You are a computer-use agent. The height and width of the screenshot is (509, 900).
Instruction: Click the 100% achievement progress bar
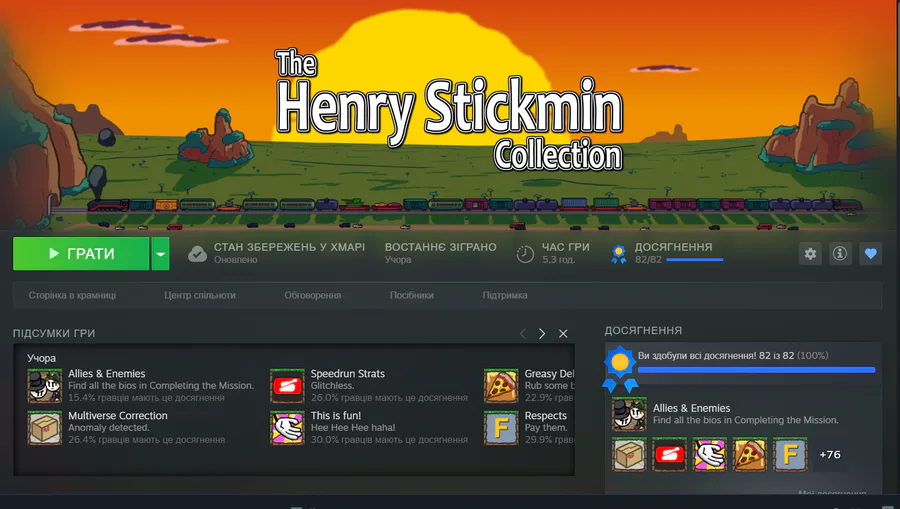coord(757,370)
